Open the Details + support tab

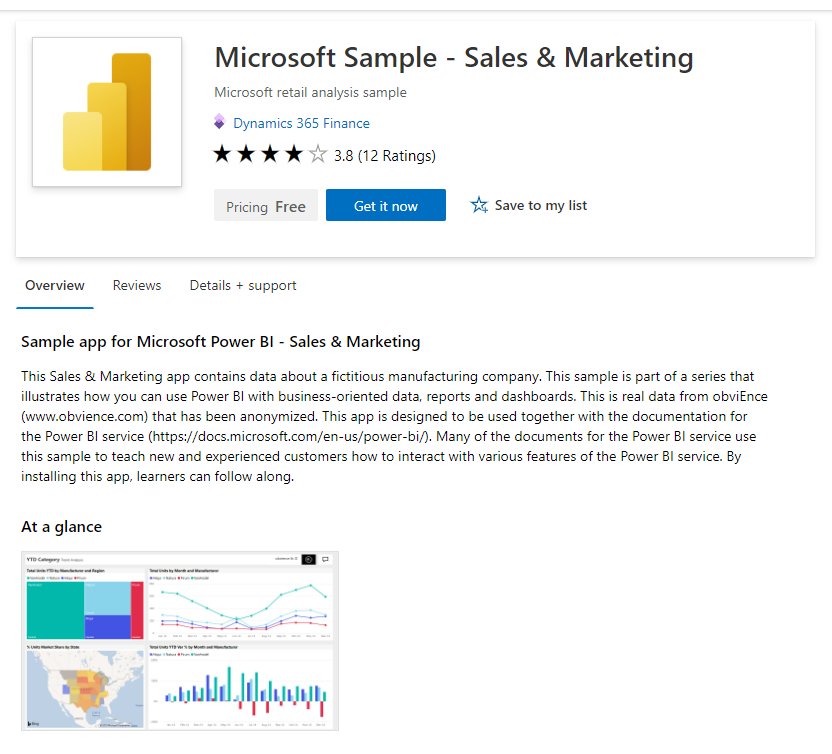242,285
